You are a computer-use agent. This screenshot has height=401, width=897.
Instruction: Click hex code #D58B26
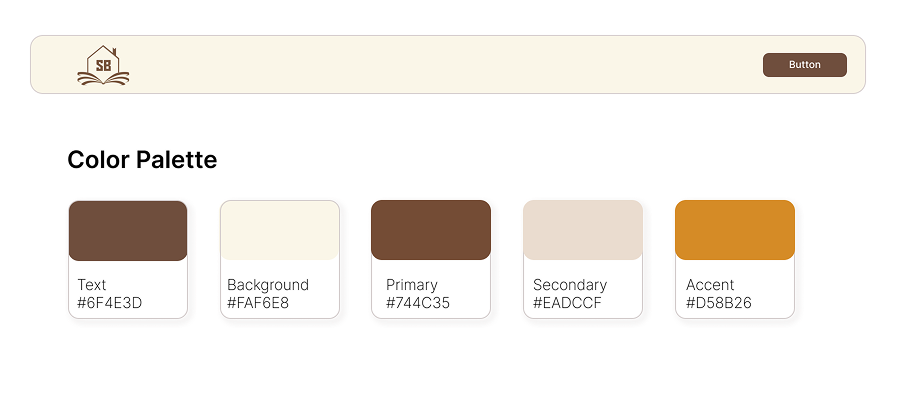pos(719,302)
